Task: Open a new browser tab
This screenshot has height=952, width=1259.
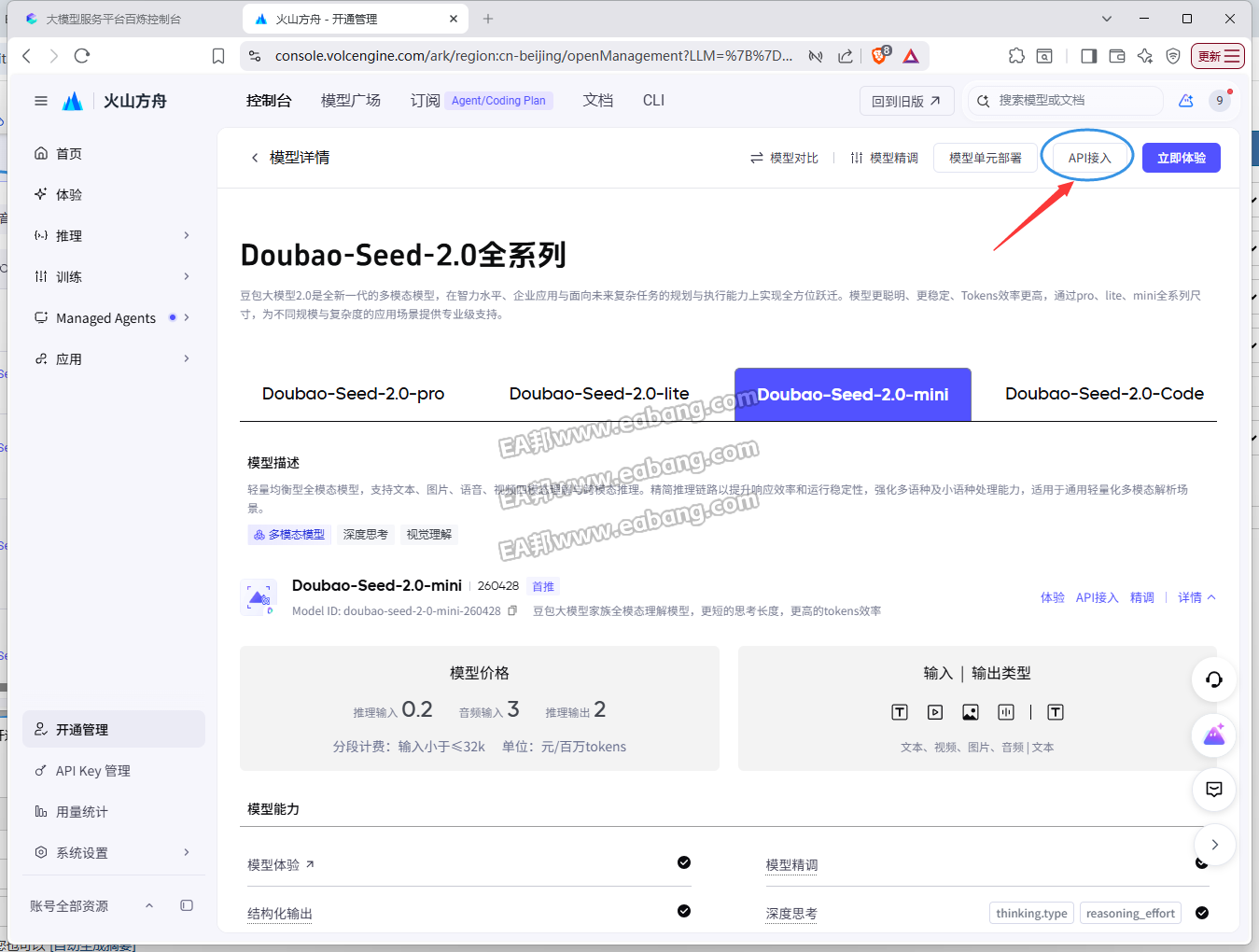Action: pyautogui.click(x=488, y=19)
